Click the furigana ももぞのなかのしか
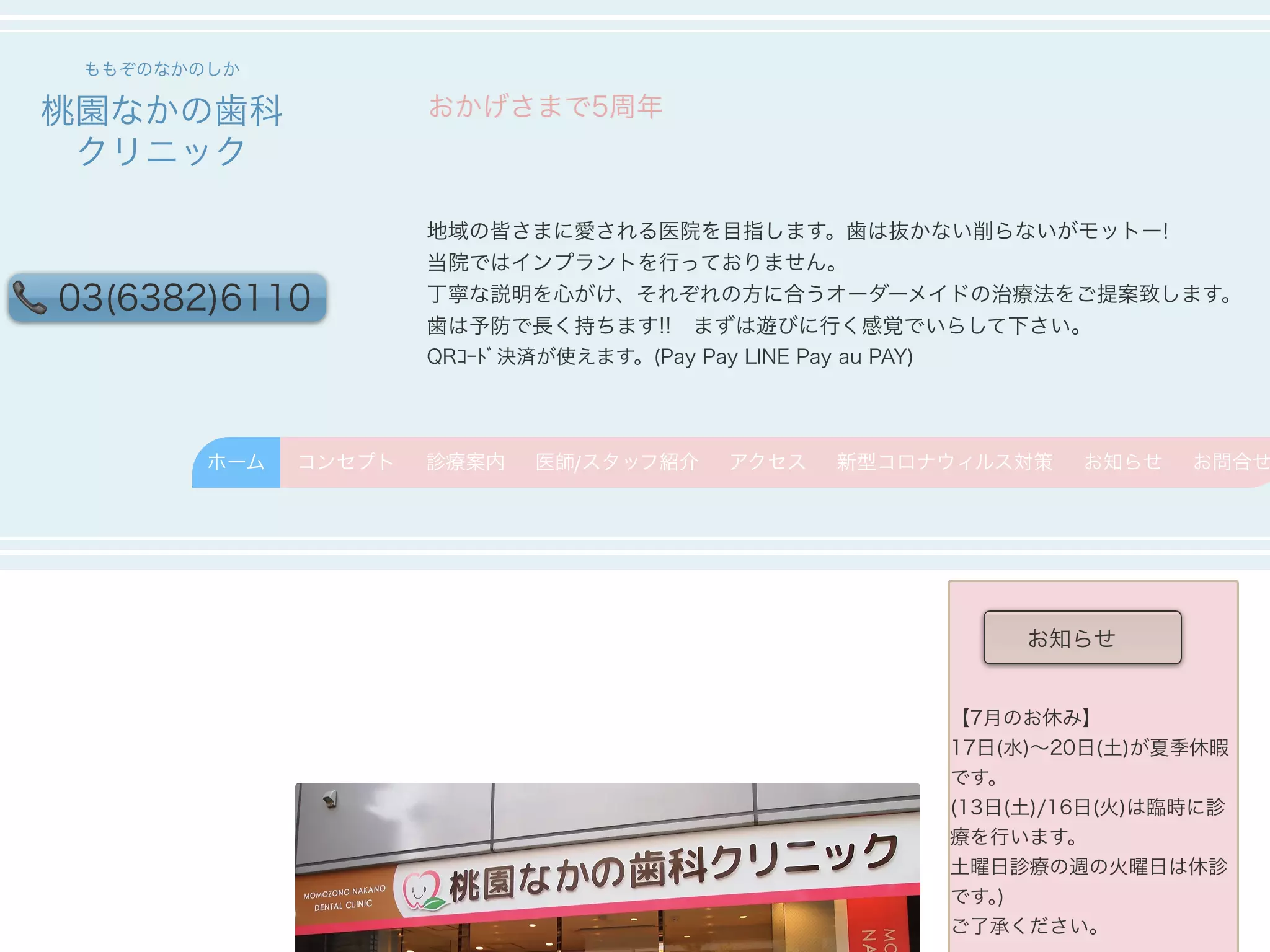This screenshot has height=952, width=1270. coord(162,69)
